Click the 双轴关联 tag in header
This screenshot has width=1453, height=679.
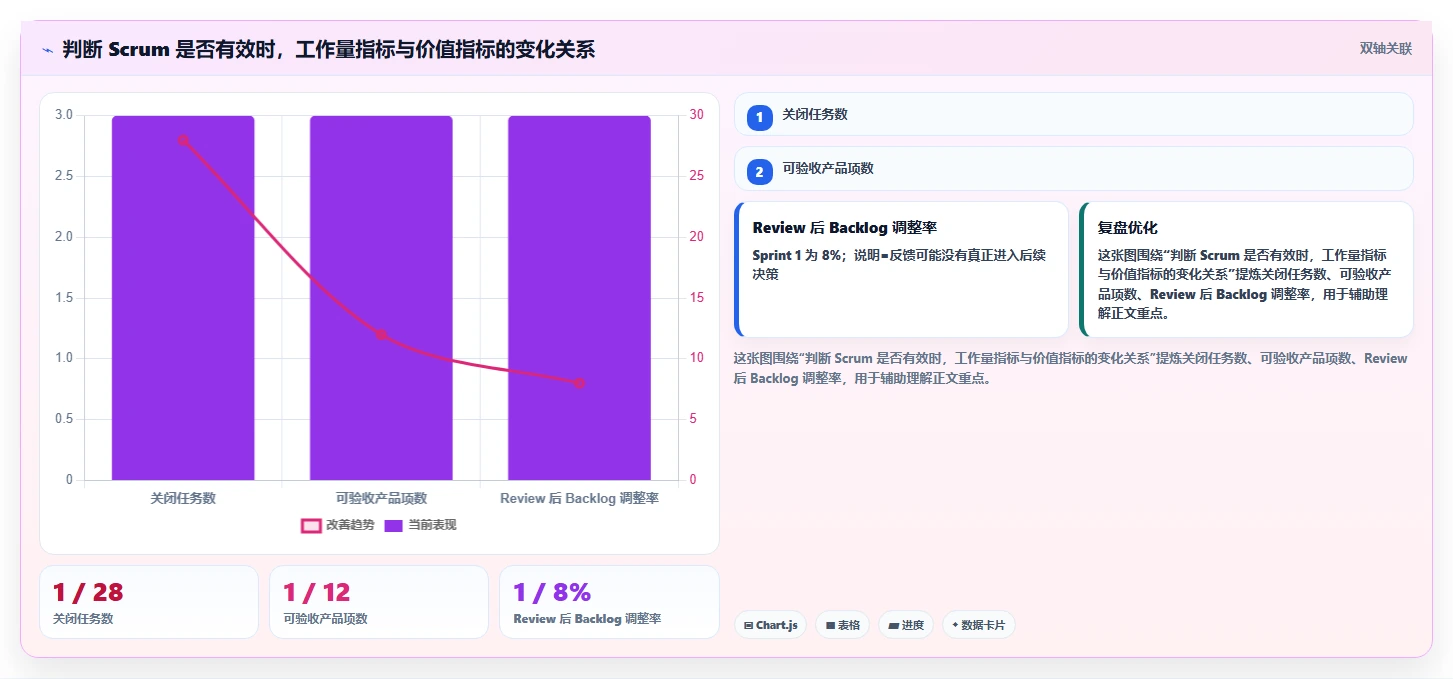(x=1385, y=49)
